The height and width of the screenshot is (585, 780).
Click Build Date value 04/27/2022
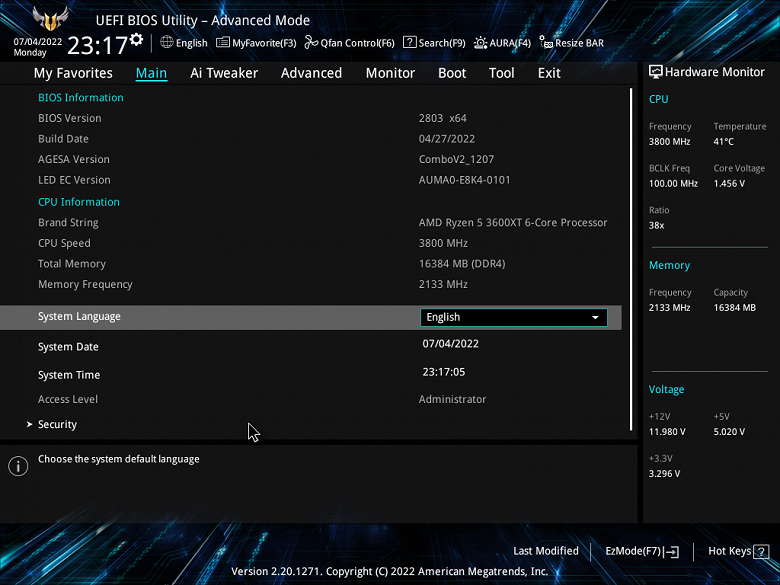click(447, 139)
